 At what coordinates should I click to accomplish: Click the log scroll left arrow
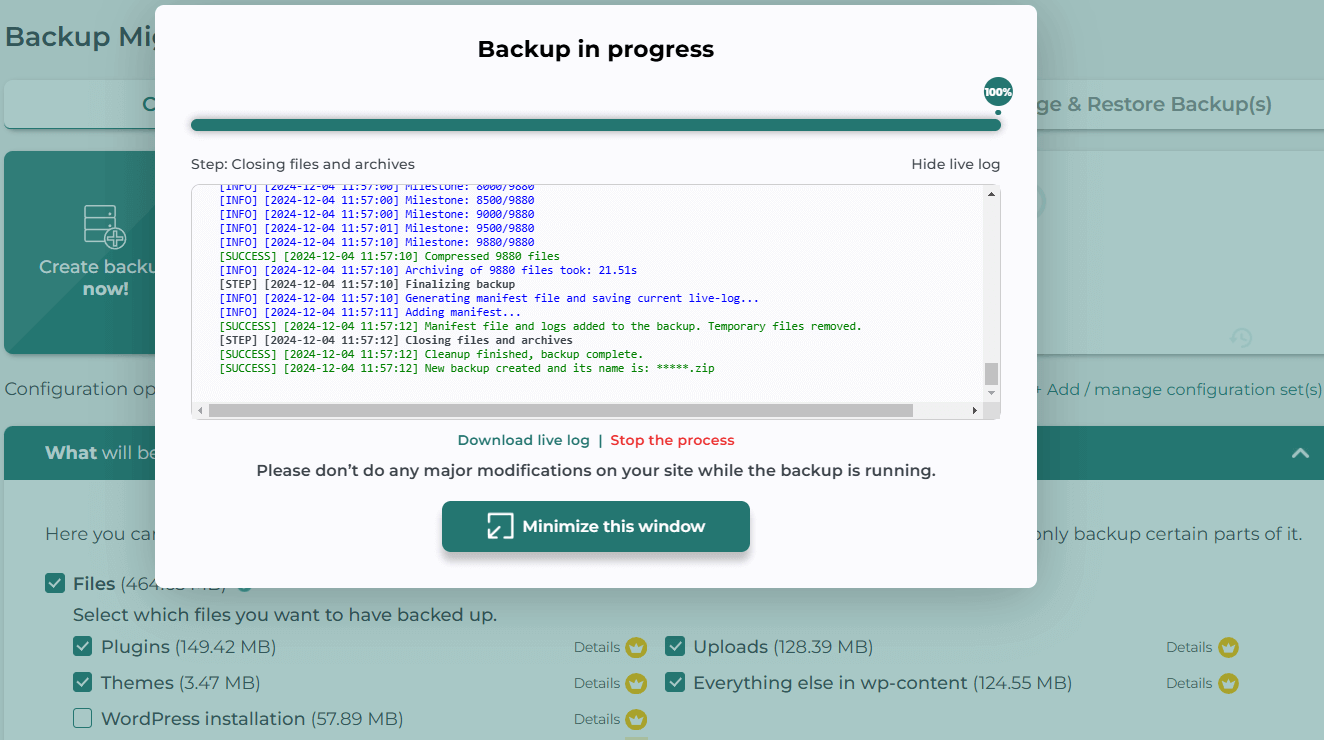[201, 411]
